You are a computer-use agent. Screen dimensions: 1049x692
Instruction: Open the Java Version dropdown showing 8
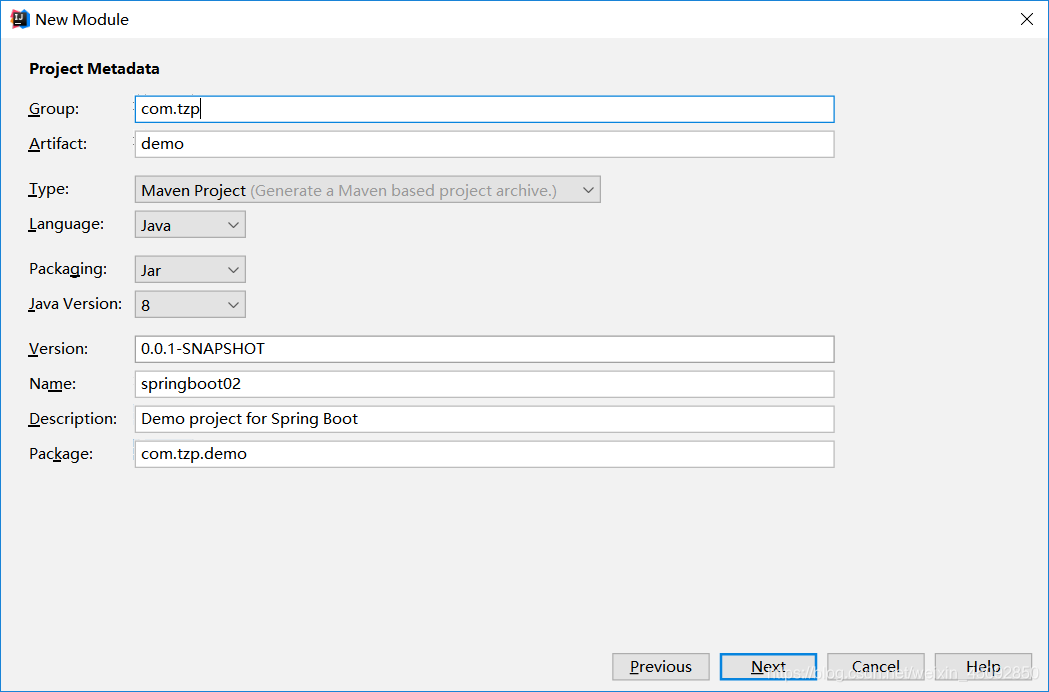[x=190, y=305]
